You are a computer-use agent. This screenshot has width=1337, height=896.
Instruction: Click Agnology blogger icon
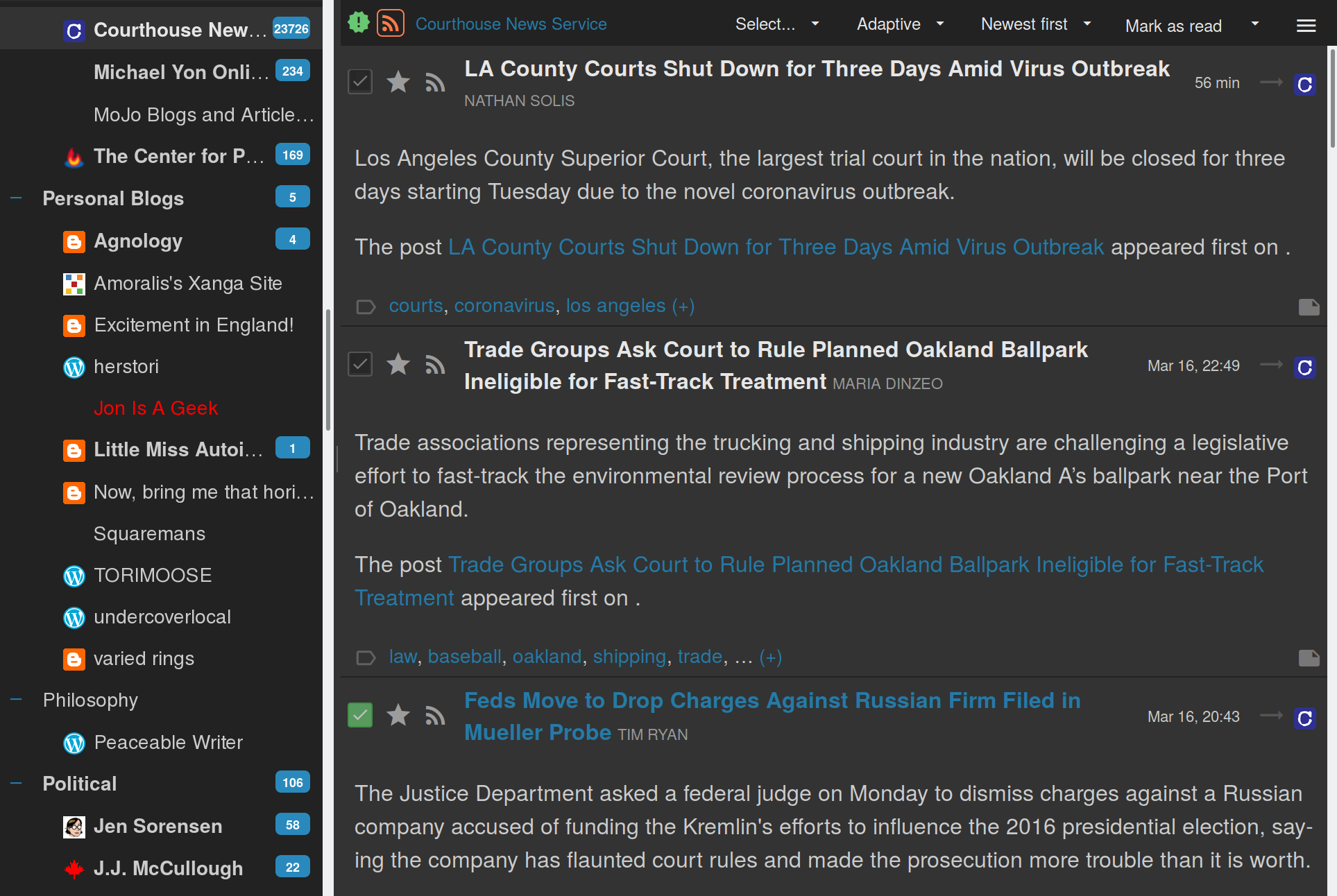pos(74,241)
